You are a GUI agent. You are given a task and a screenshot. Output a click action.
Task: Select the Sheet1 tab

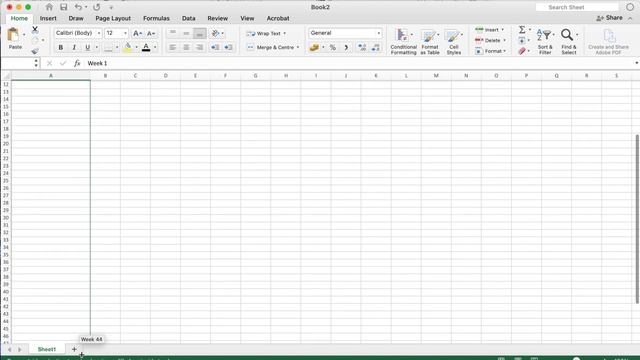[47, 349]
